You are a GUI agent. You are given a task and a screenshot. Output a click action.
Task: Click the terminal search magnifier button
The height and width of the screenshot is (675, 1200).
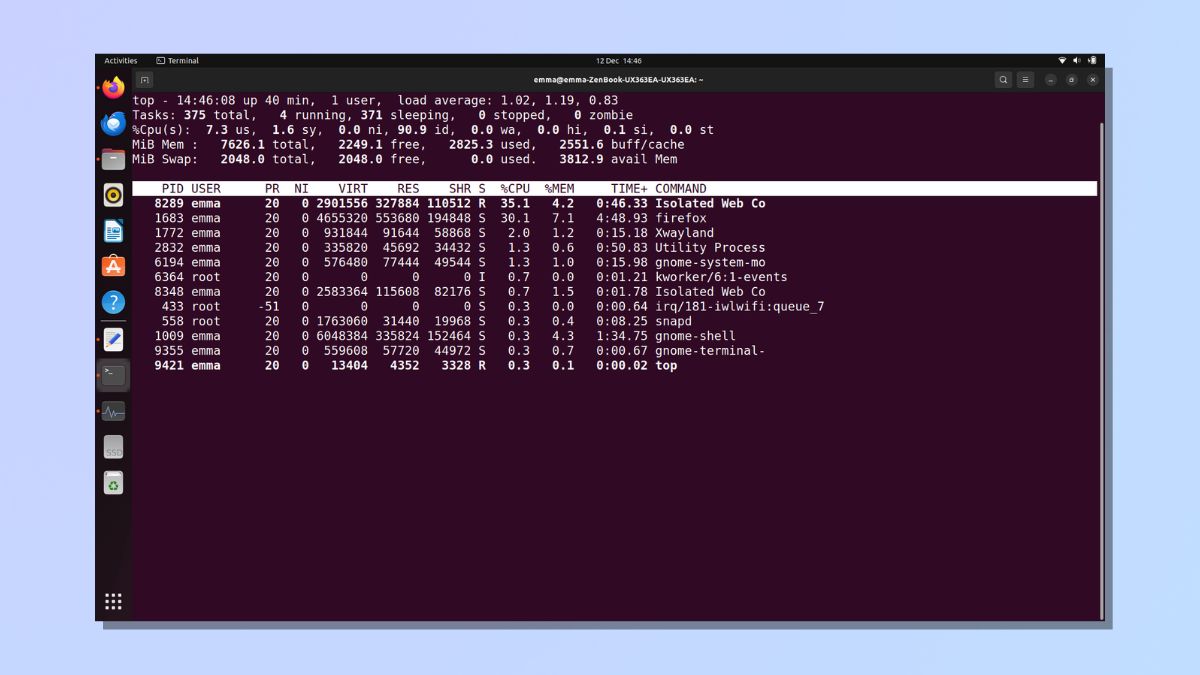coord(1003,80)
